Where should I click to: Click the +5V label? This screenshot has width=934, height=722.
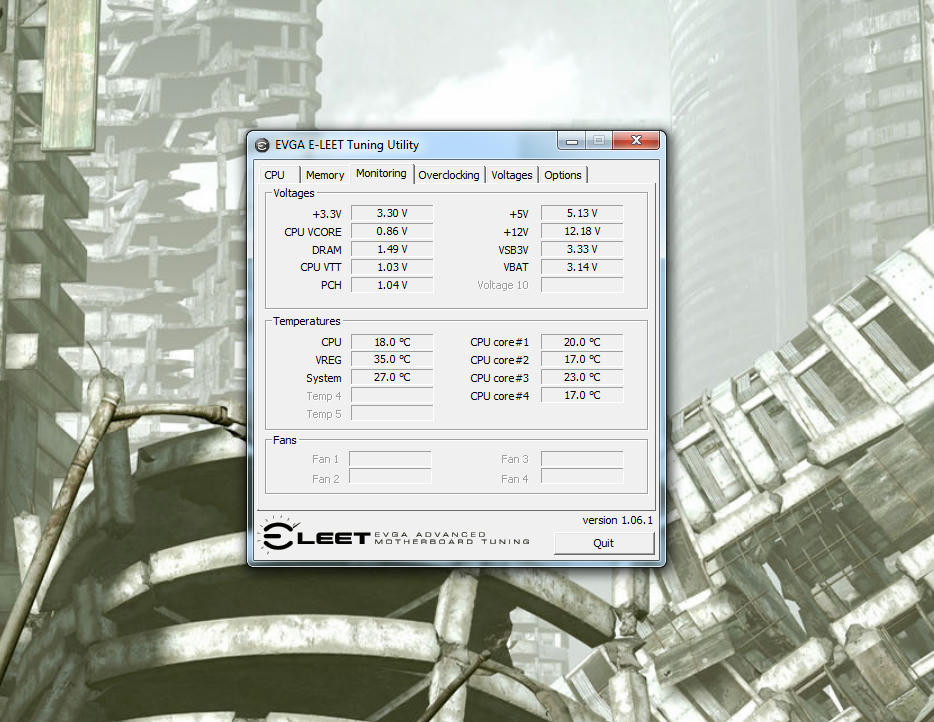(519, 214)
